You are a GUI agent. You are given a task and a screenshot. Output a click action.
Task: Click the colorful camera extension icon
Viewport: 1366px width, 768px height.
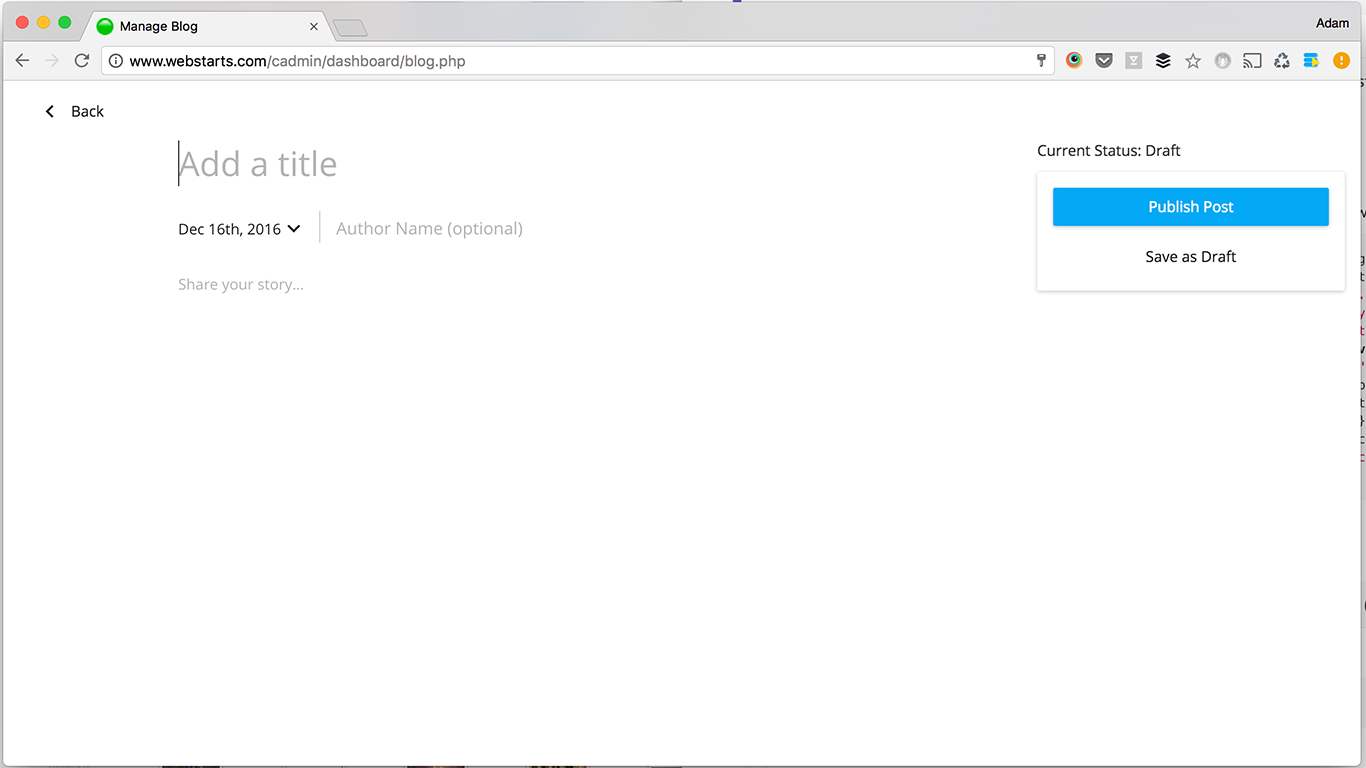(x=1074, y=60)
